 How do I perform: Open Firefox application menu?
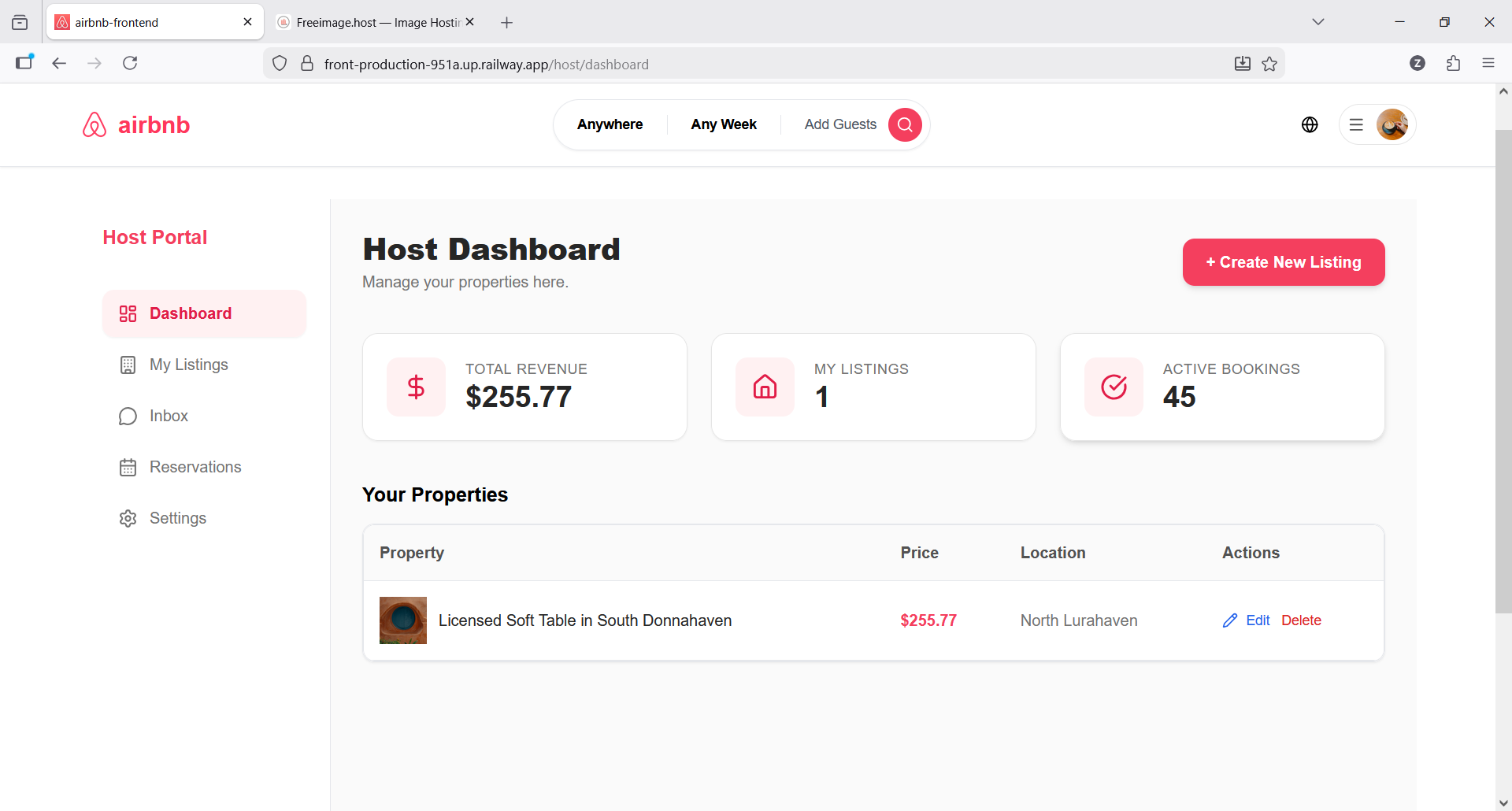click(x=1488, y=64)
